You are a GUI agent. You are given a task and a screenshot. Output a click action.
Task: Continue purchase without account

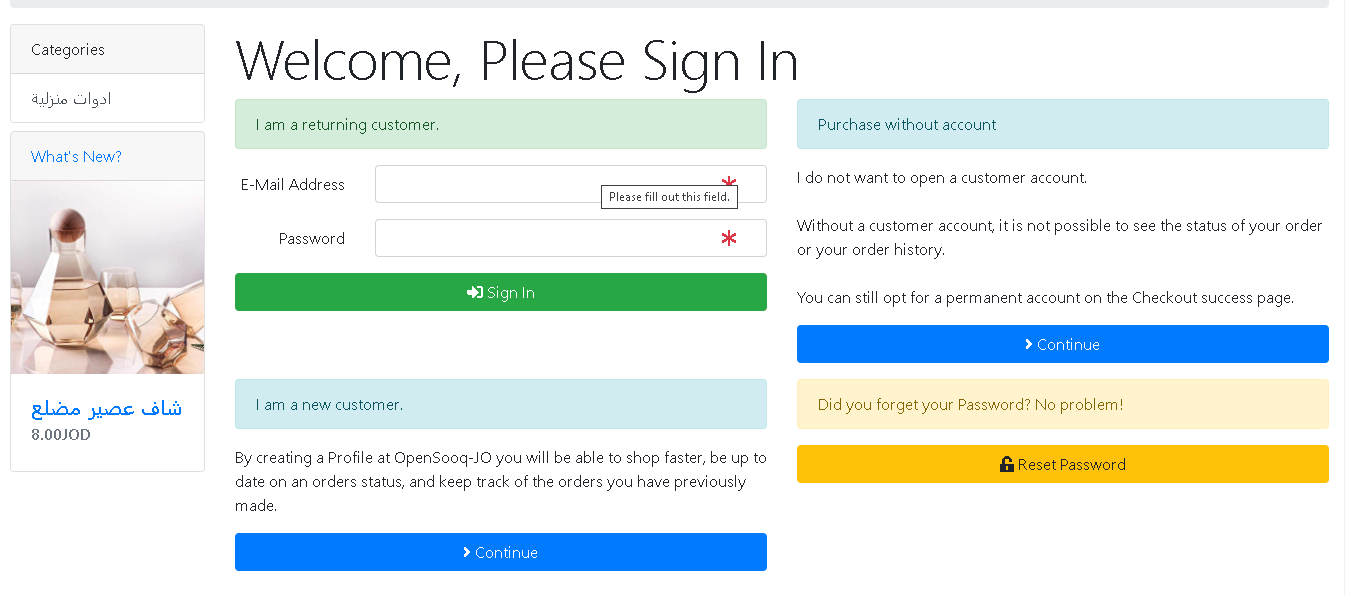pos(1063,344)
